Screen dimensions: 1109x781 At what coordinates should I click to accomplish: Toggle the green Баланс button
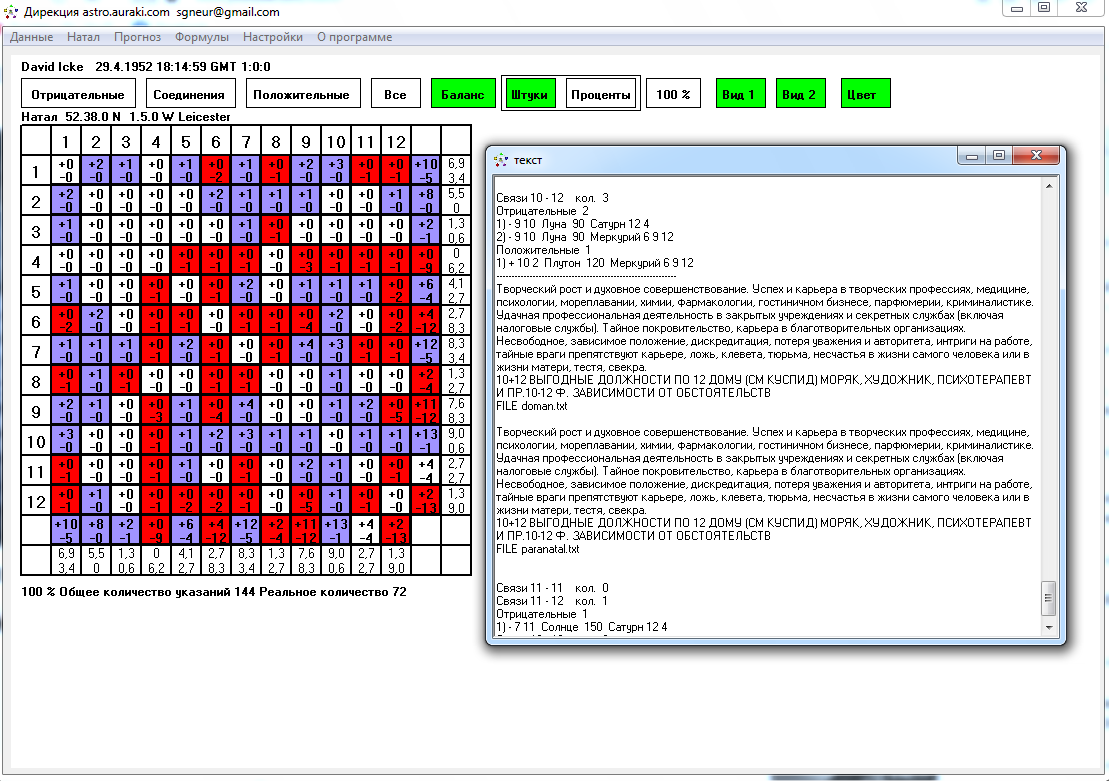tap(463, 95)
